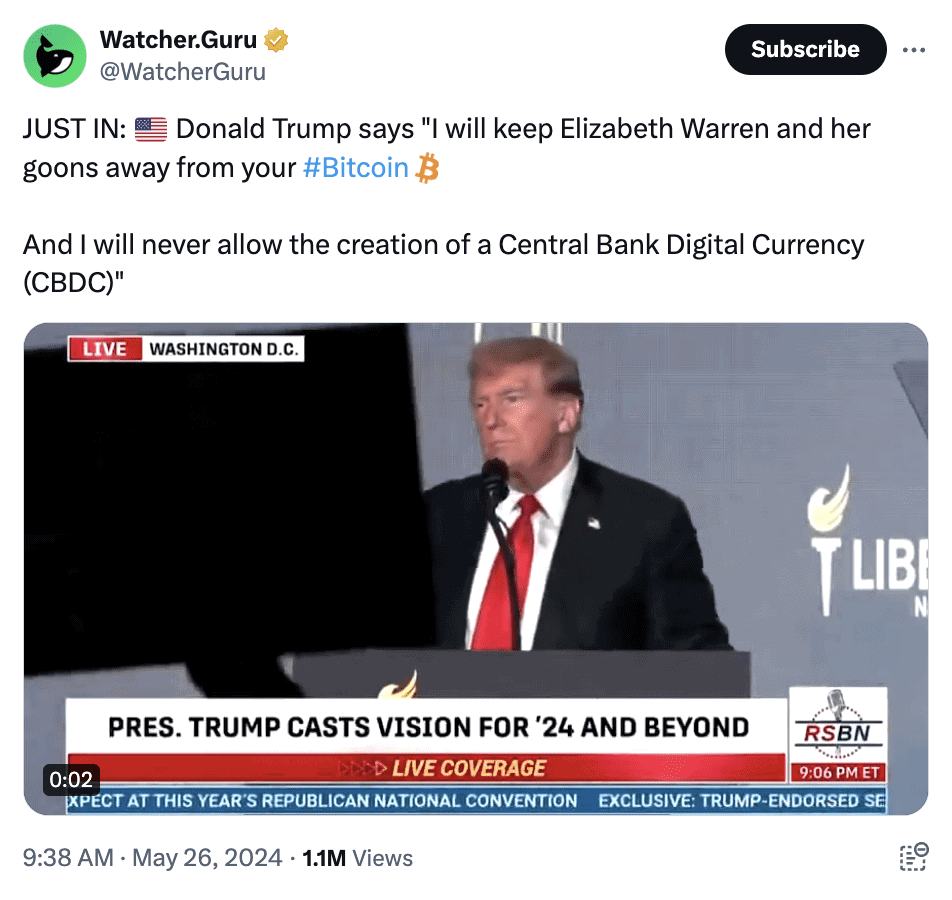Click the LIVE badge in the video
Image resolution: width=952 pixels, height=900 pixels.
105,349
